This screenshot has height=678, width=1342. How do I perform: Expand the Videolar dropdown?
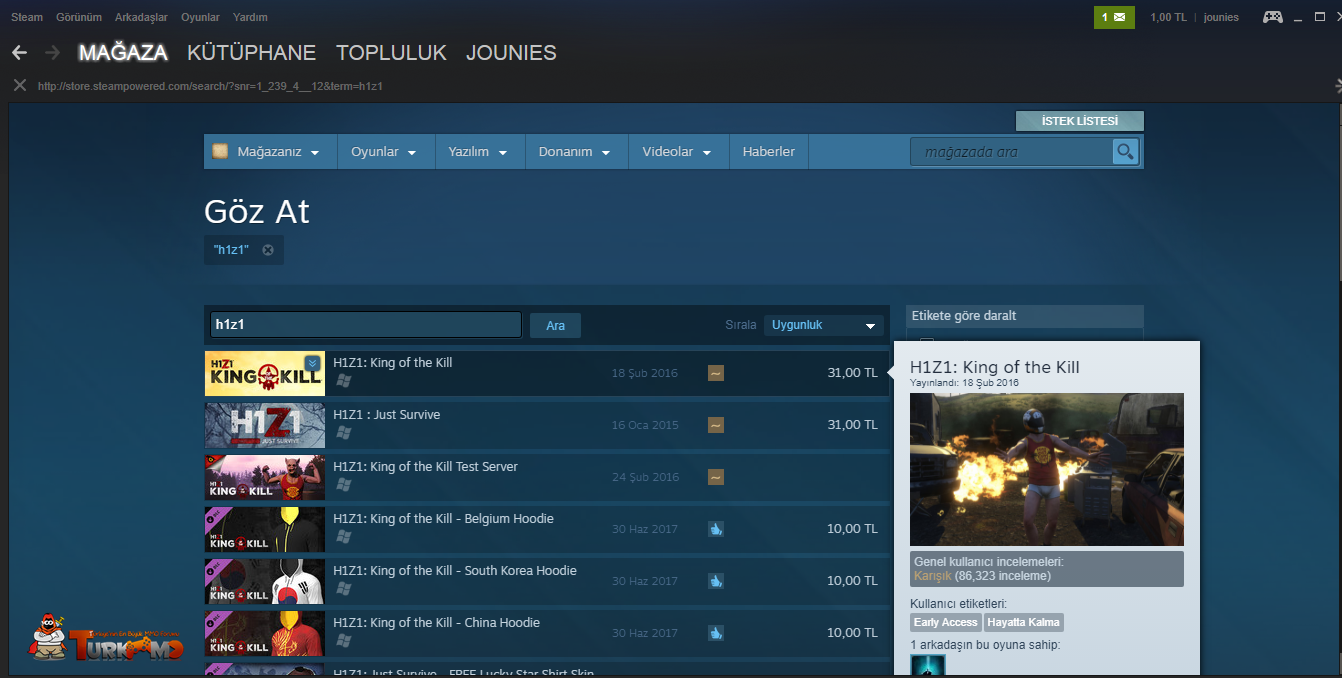677,152
